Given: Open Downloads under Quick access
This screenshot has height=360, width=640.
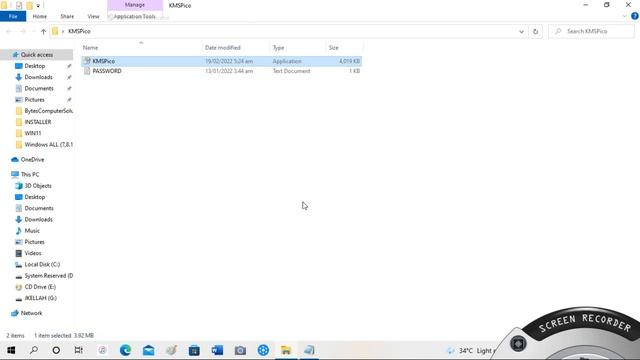Looking at the screenshot, I should 38,77.
